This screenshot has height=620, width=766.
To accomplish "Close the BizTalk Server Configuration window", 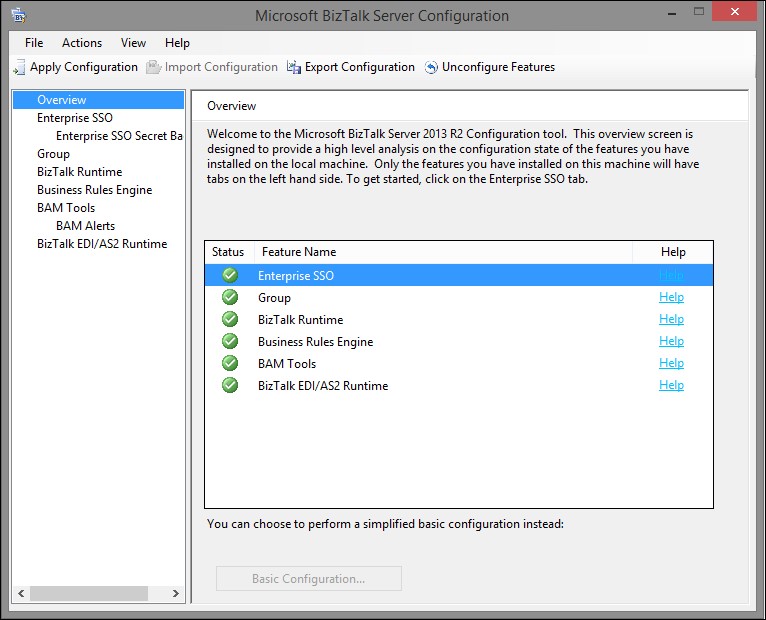I will [735, 12].
